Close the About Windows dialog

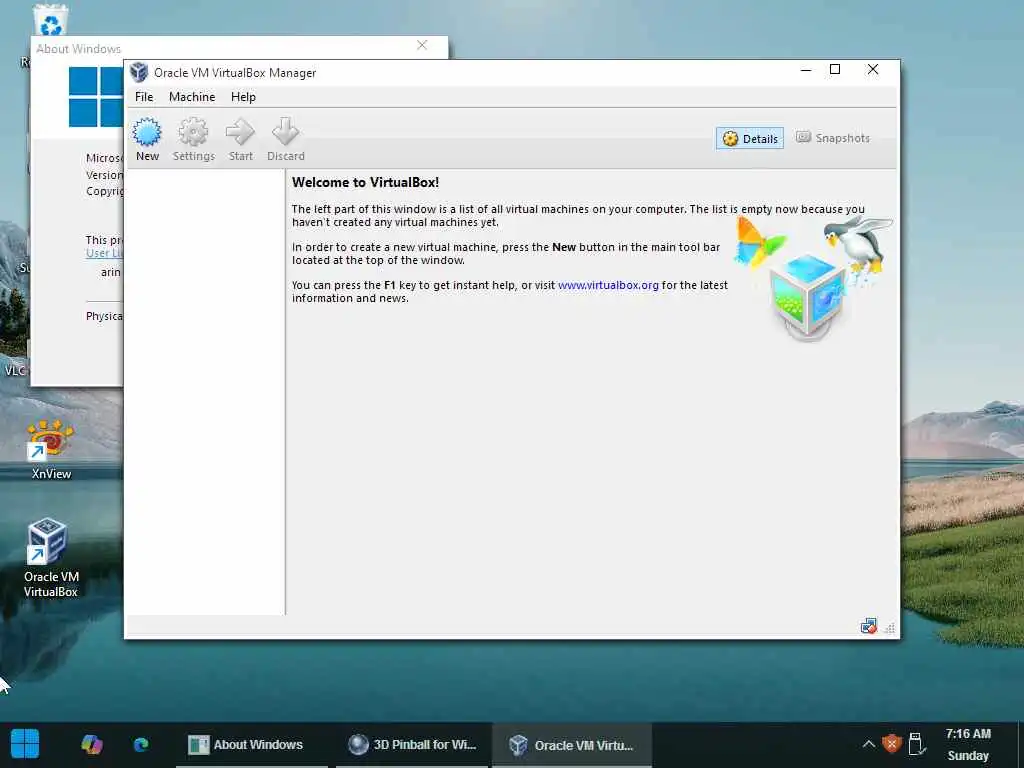422,45
